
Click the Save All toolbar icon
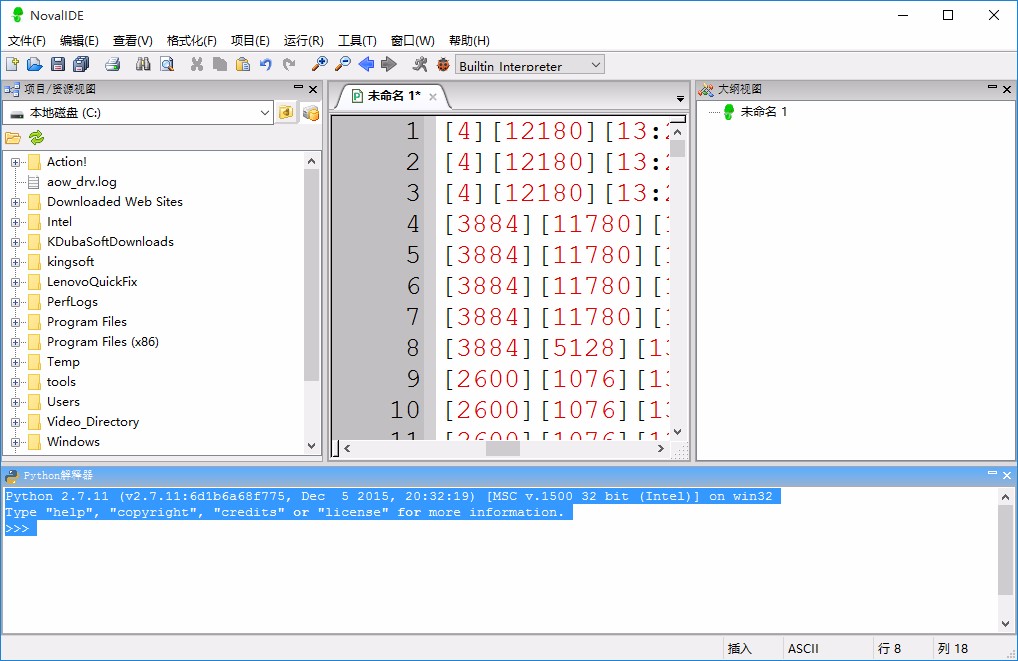pos(81,64)
